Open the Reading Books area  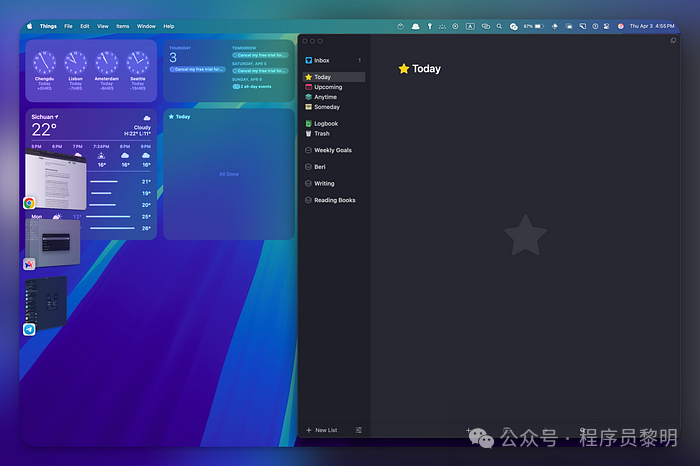pyautogui.click(x=333, y=200)
